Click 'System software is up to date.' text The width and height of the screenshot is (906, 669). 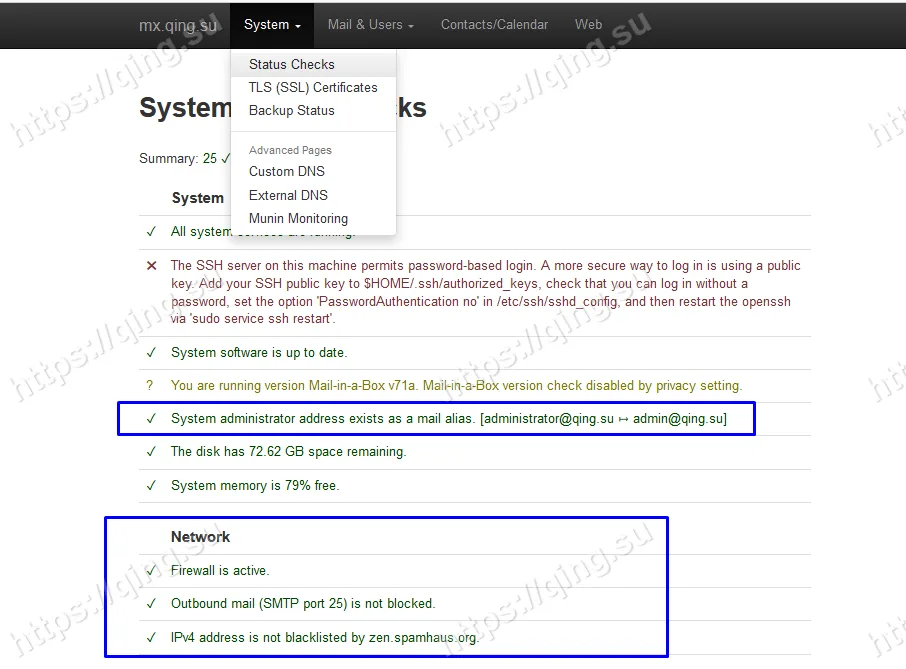(x=259, y=352)
